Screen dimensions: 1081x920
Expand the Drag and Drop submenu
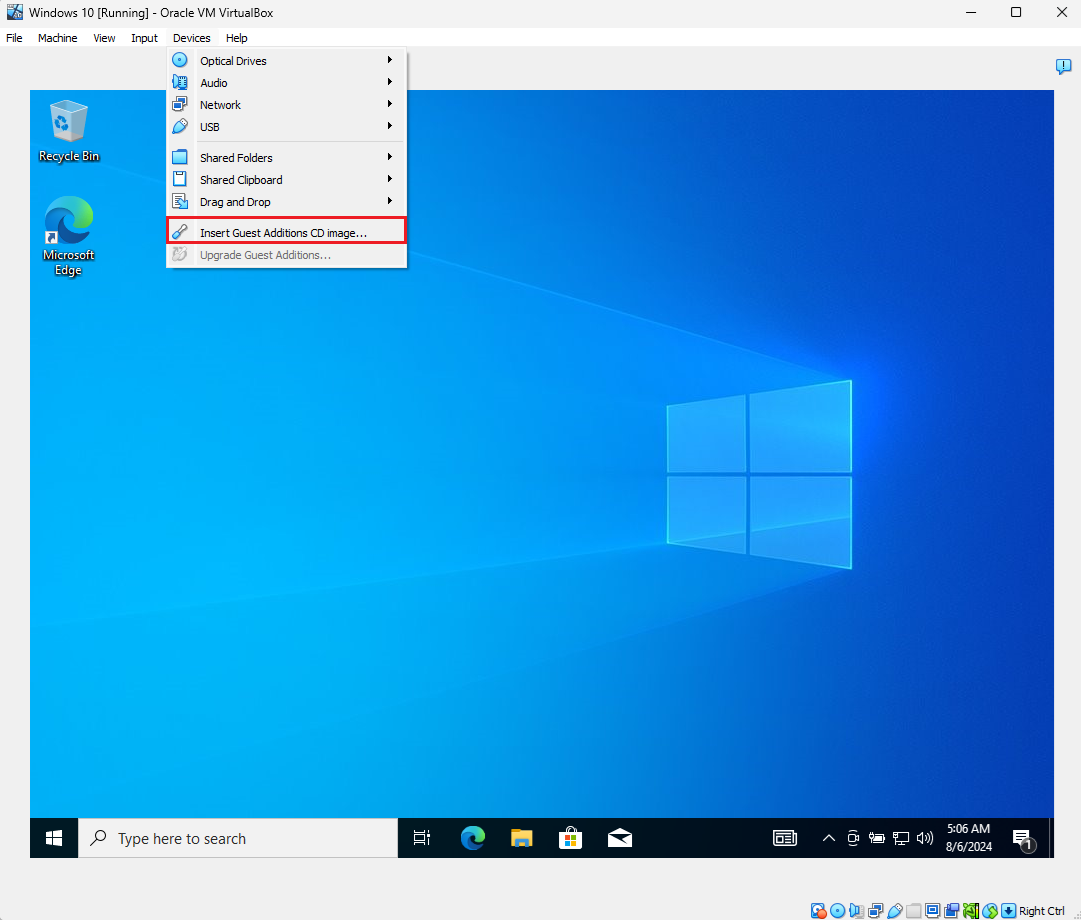pos(287,202)
